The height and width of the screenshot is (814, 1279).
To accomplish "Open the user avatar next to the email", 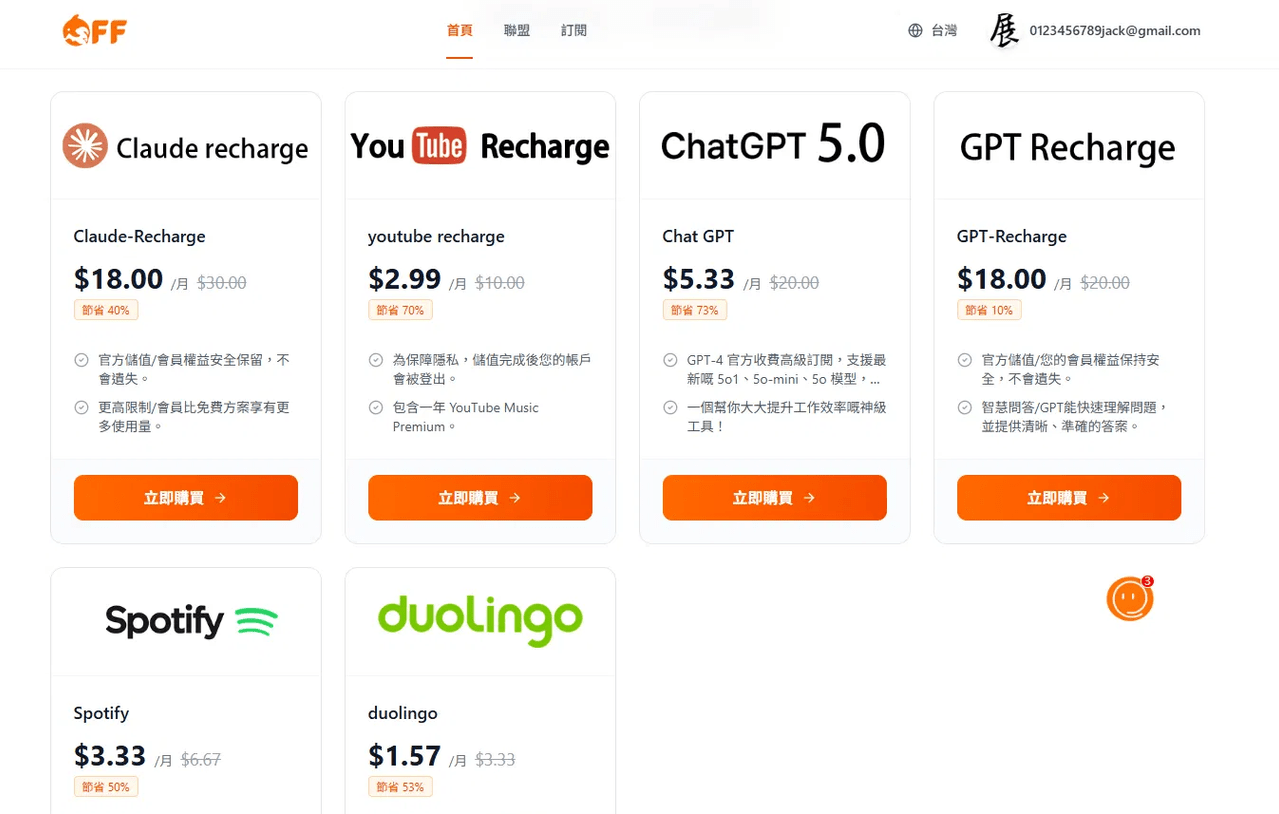I will (x=1003, y=31).
